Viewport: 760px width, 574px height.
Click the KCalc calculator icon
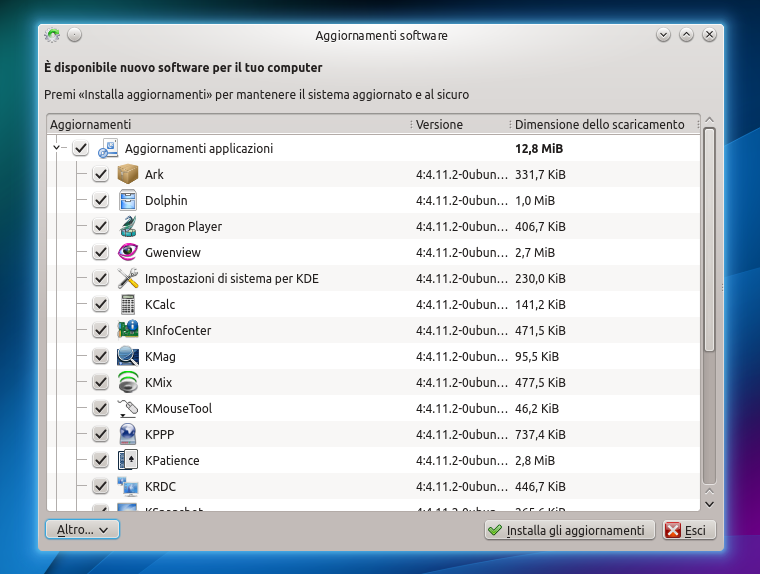click(x=128, y=304)
